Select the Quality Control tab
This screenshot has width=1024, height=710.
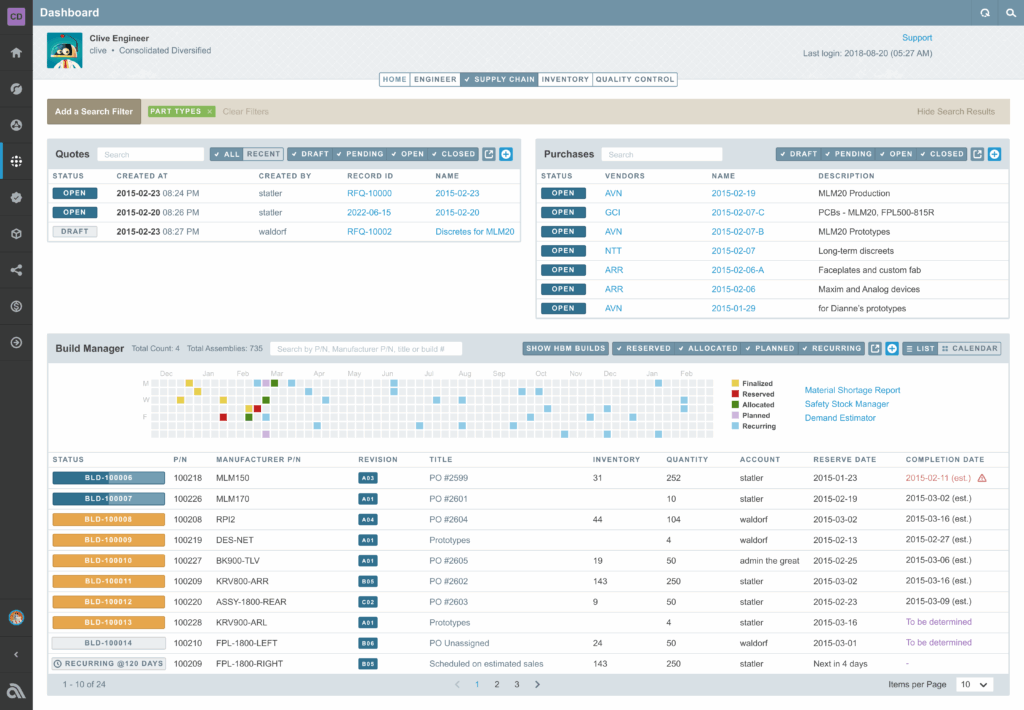(635, 79)
